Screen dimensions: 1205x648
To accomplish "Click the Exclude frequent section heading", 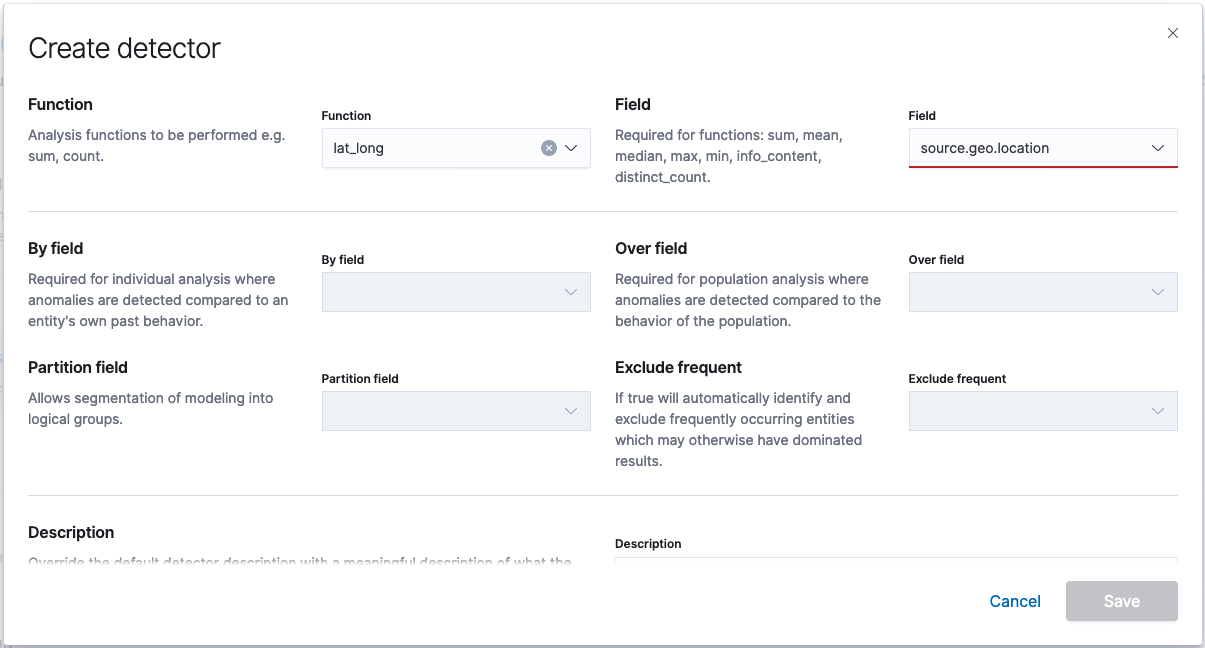I will click(x=678, y=367).
